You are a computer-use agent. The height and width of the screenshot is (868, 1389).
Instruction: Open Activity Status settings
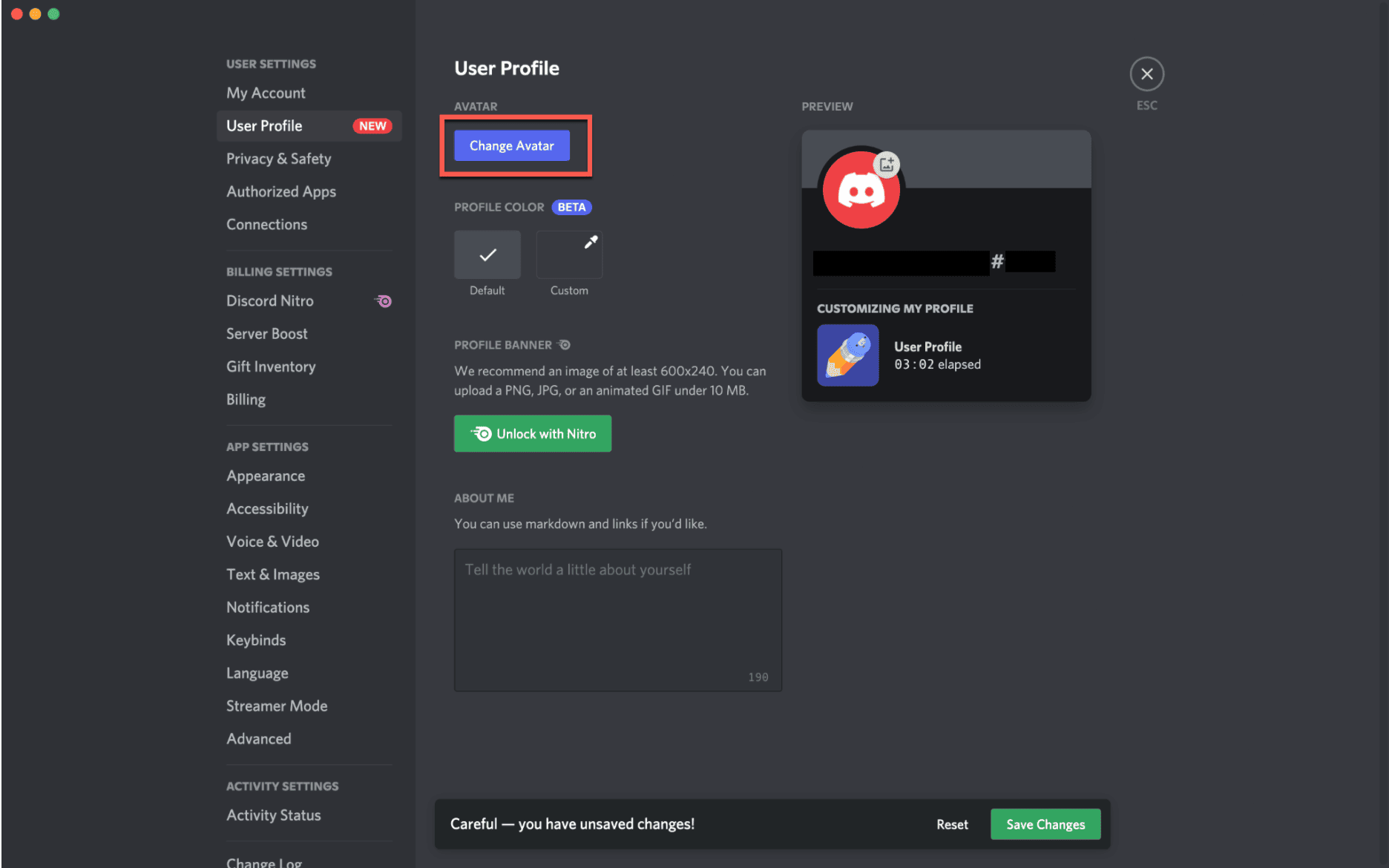pos(309,815)
